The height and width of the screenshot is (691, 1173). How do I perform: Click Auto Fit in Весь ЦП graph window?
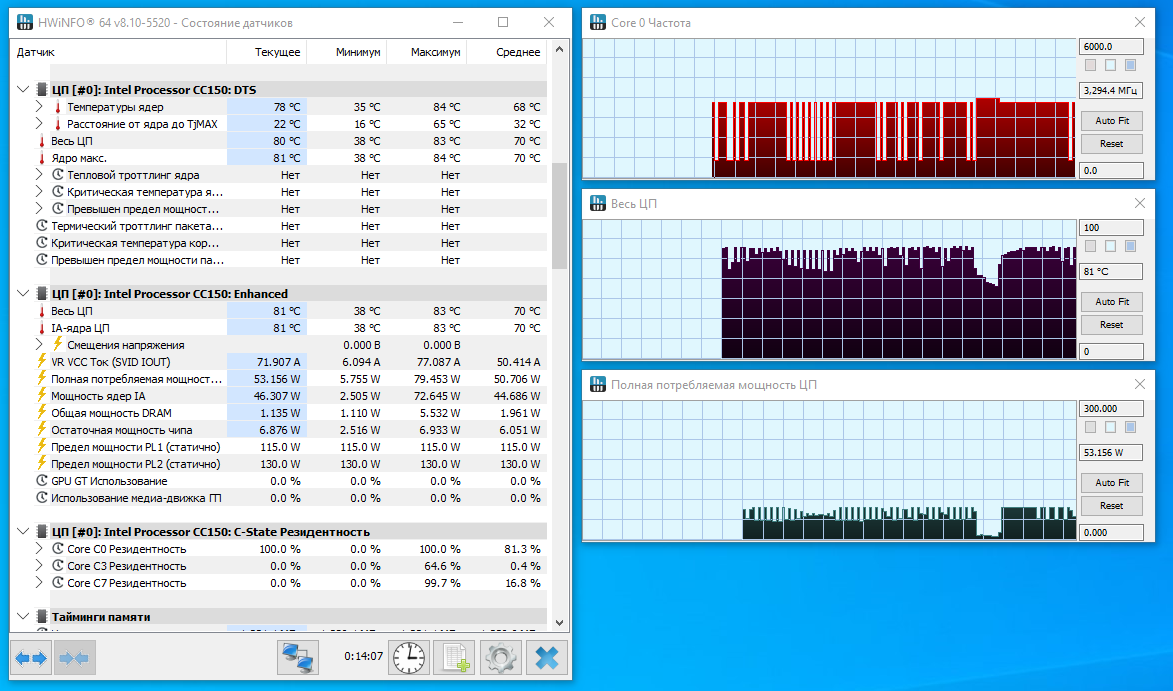(x=1112, y=301)
